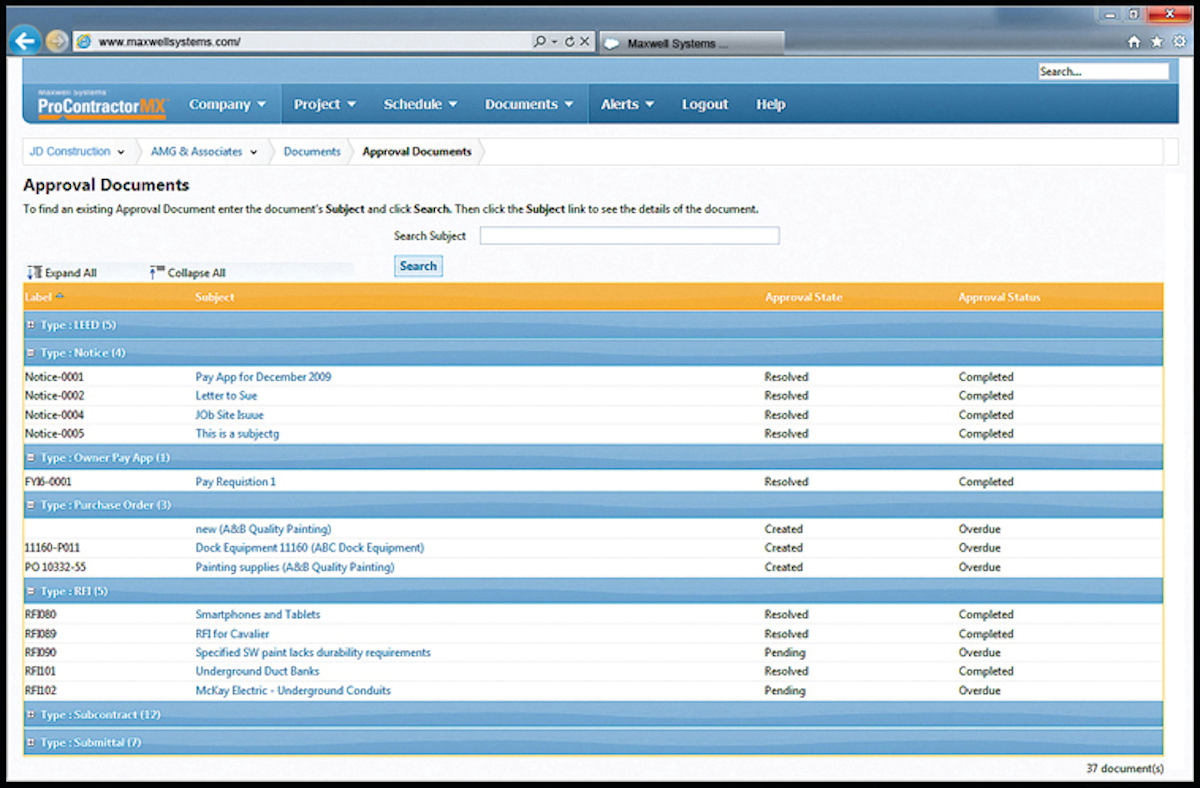
Task: Expand the Type: Subcontract group
Action: (31, 714)
